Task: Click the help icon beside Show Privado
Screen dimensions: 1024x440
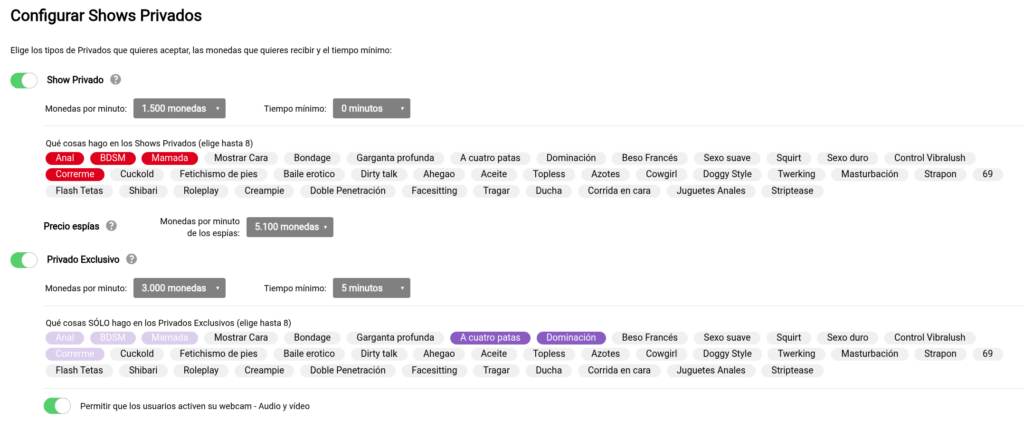Action: 116,80
